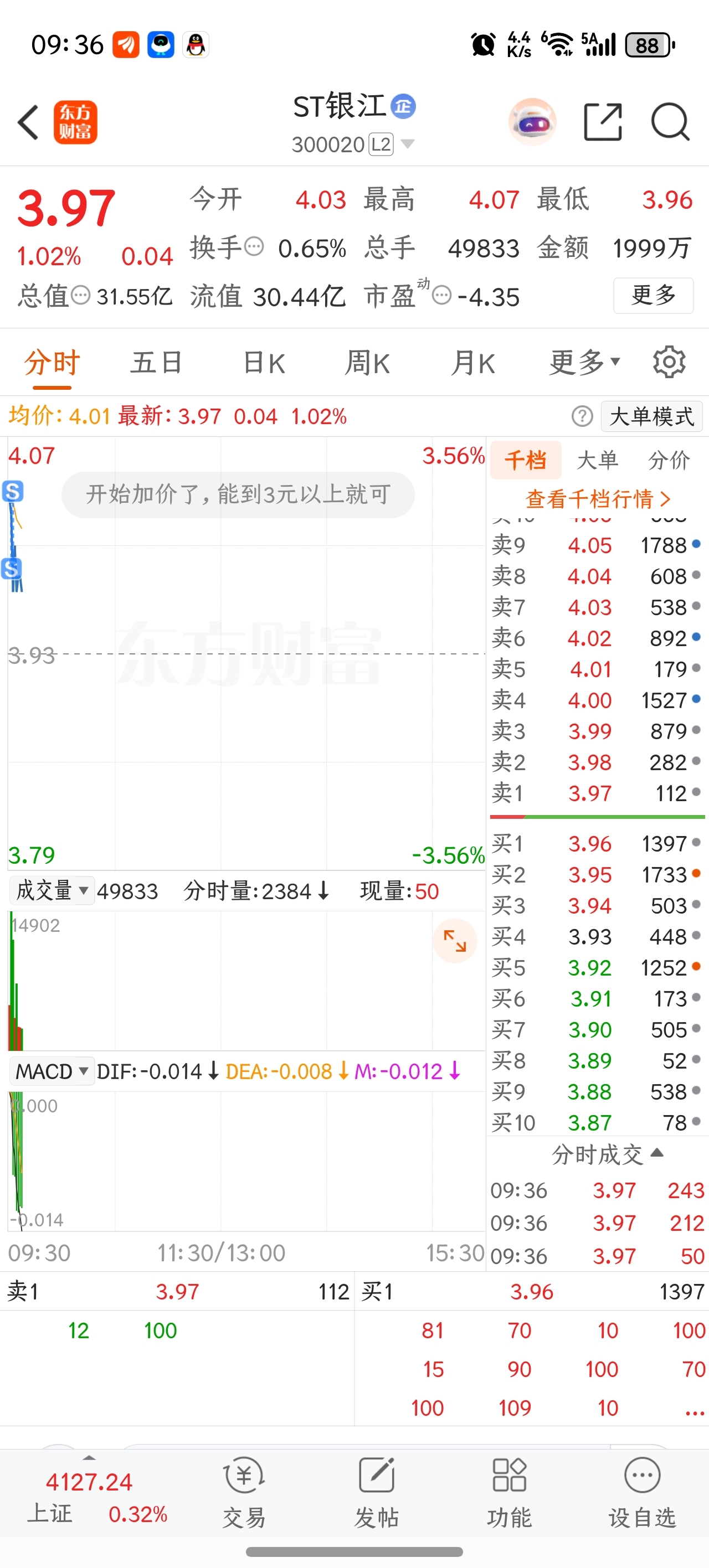This screenshot has height=1568, width=709.
Task: Tap the info icon beside 换手
Action: pos(254,247)
